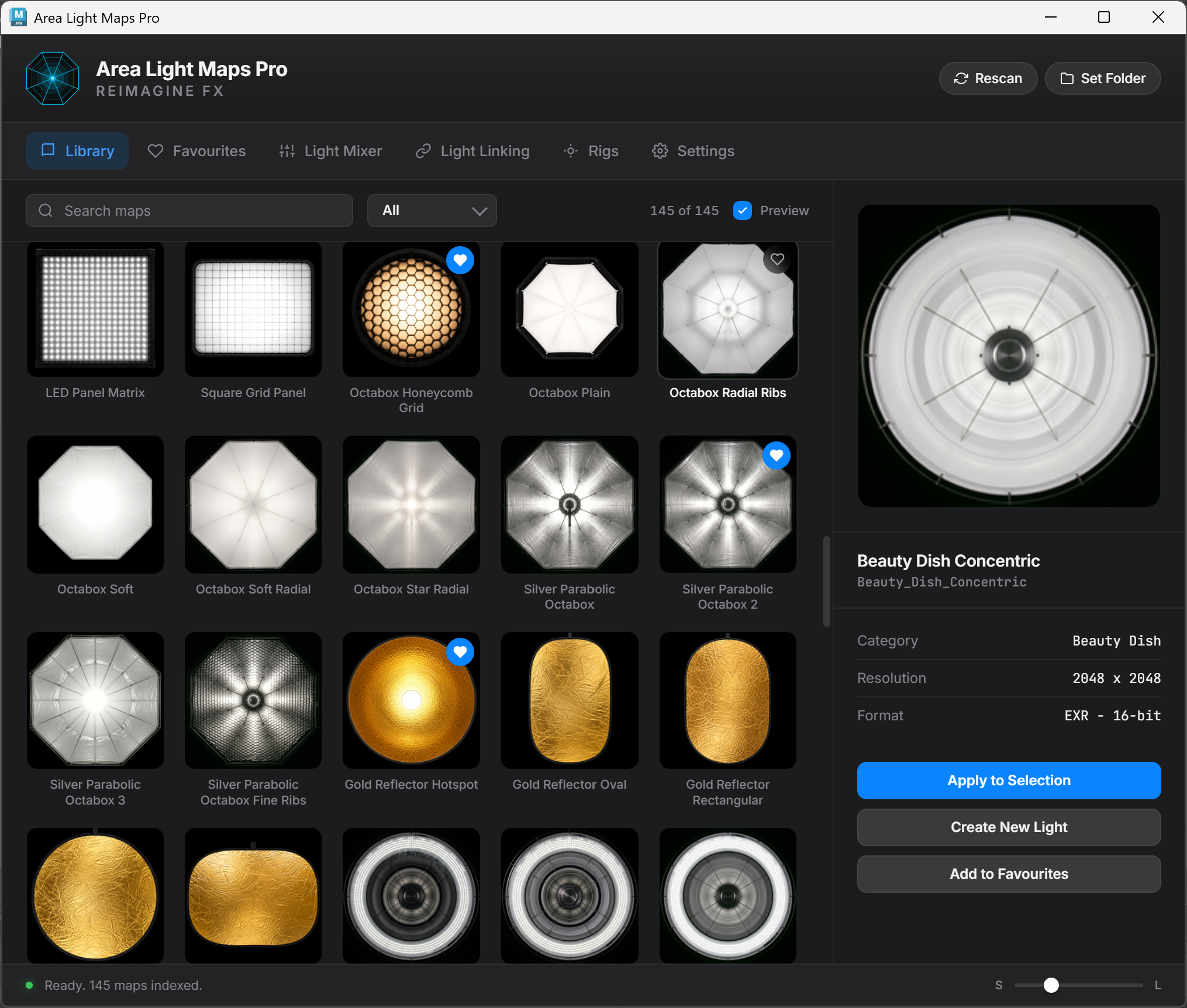This screenshot has width=1187, height=1008.
Task: Click the Light Linking chain icon
Action: (x=423, y=151)
